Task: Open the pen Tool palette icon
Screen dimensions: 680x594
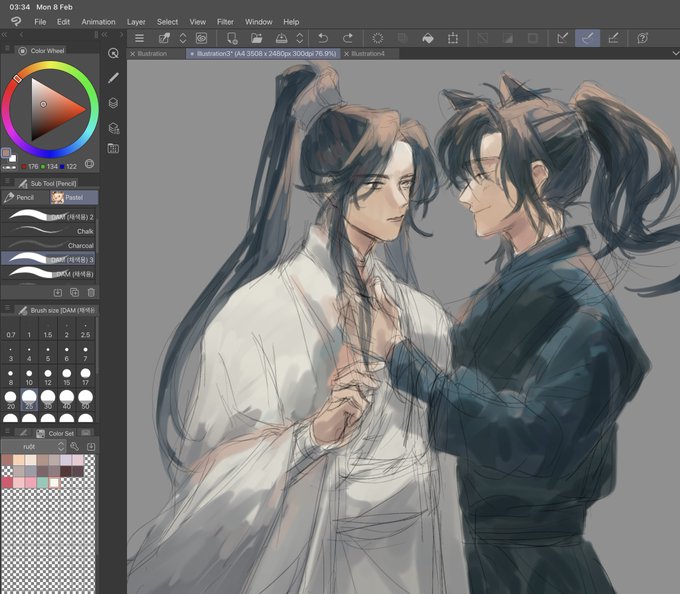Action: click(113, 78)
